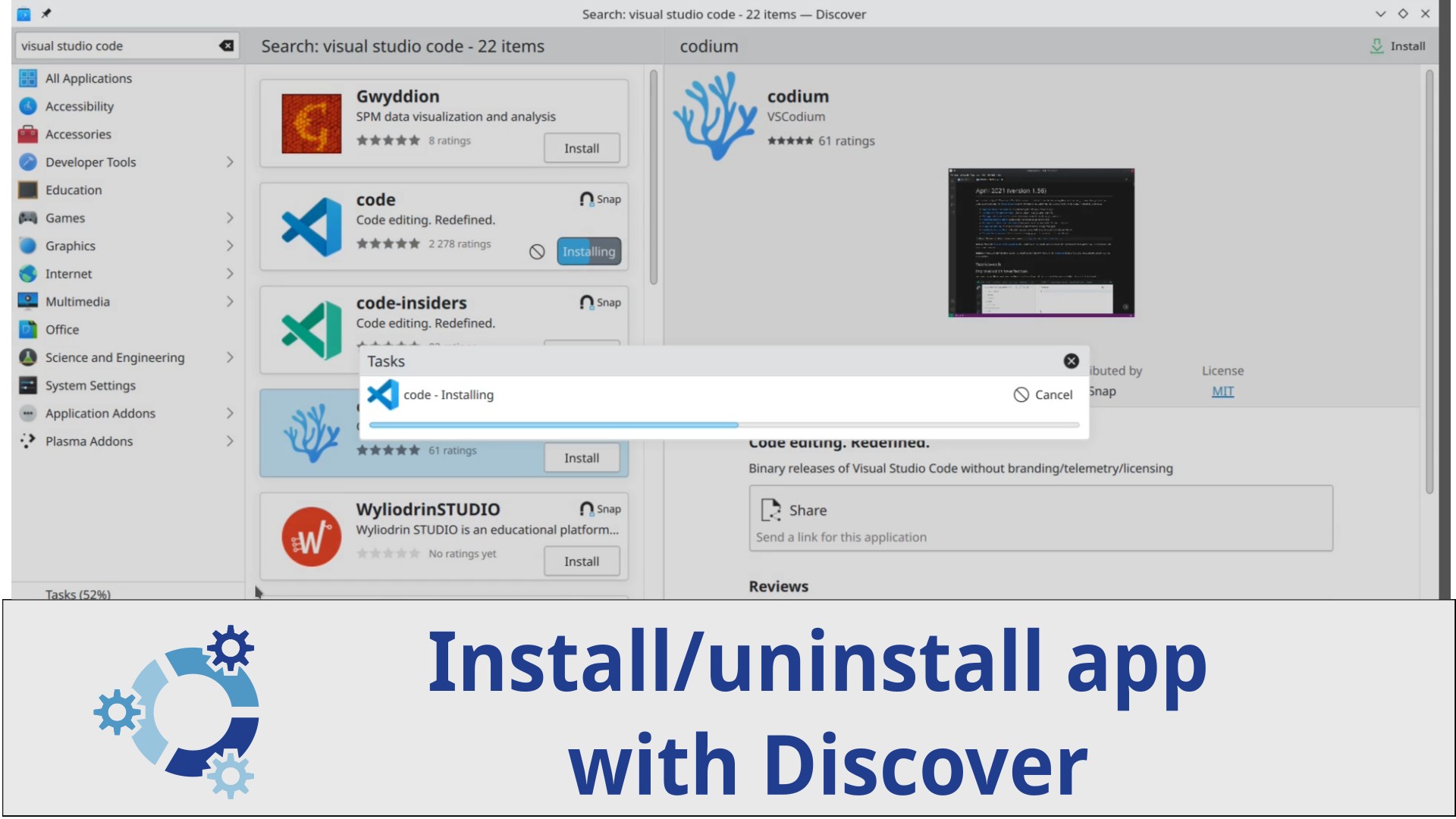Viewport: 1456px width, 819px height.
Task: Open codium screenshot thumbnail
Action: (x=1040, y=243)
